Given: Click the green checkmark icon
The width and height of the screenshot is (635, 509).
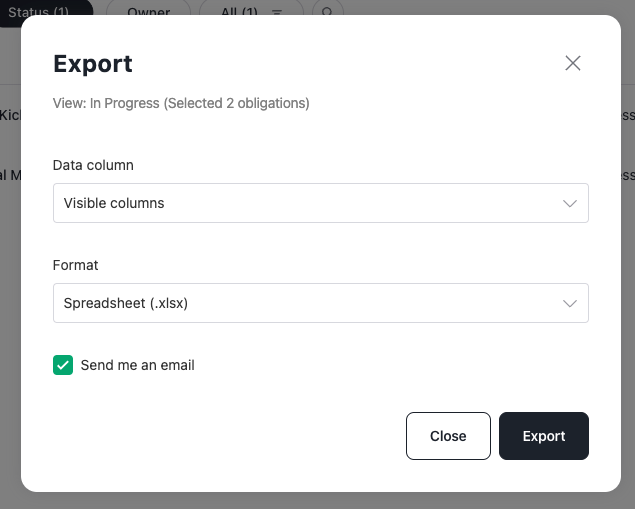Looking at the screenshot, I should (63, 365).
